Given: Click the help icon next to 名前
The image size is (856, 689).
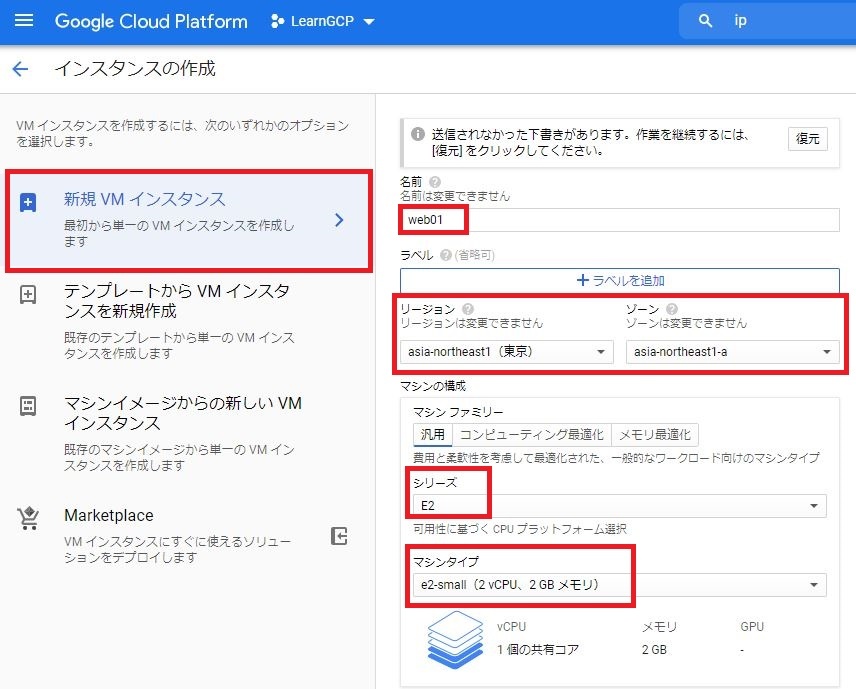Looking at the screenshot, I should click(x=435, y=182).
